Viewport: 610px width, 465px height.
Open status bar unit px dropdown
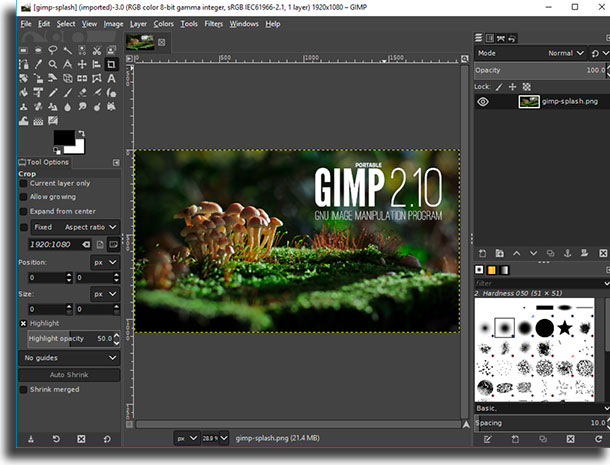[187, 438]
